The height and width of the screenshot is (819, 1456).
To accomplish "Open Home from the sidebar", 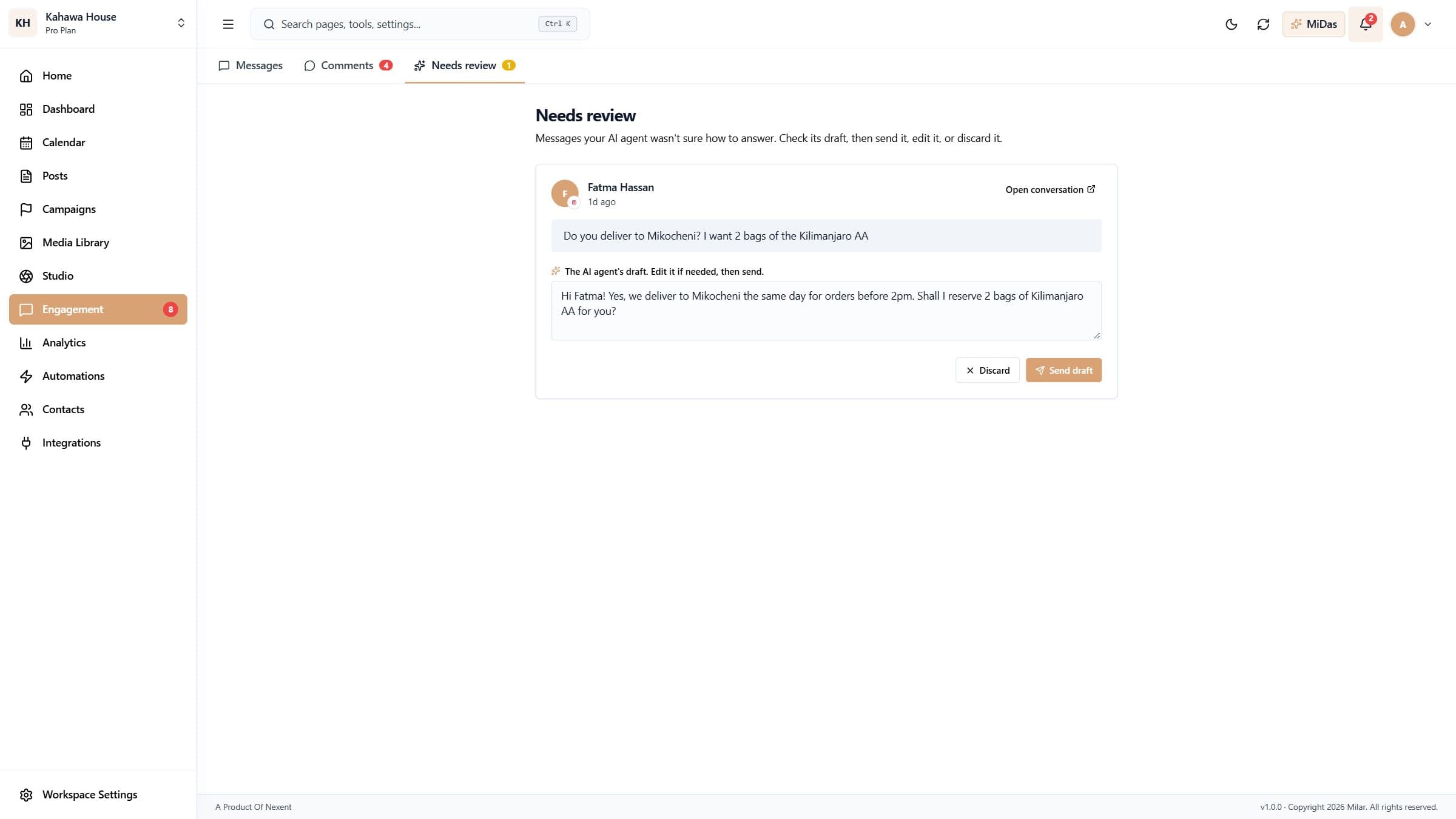I will [98, 76].
